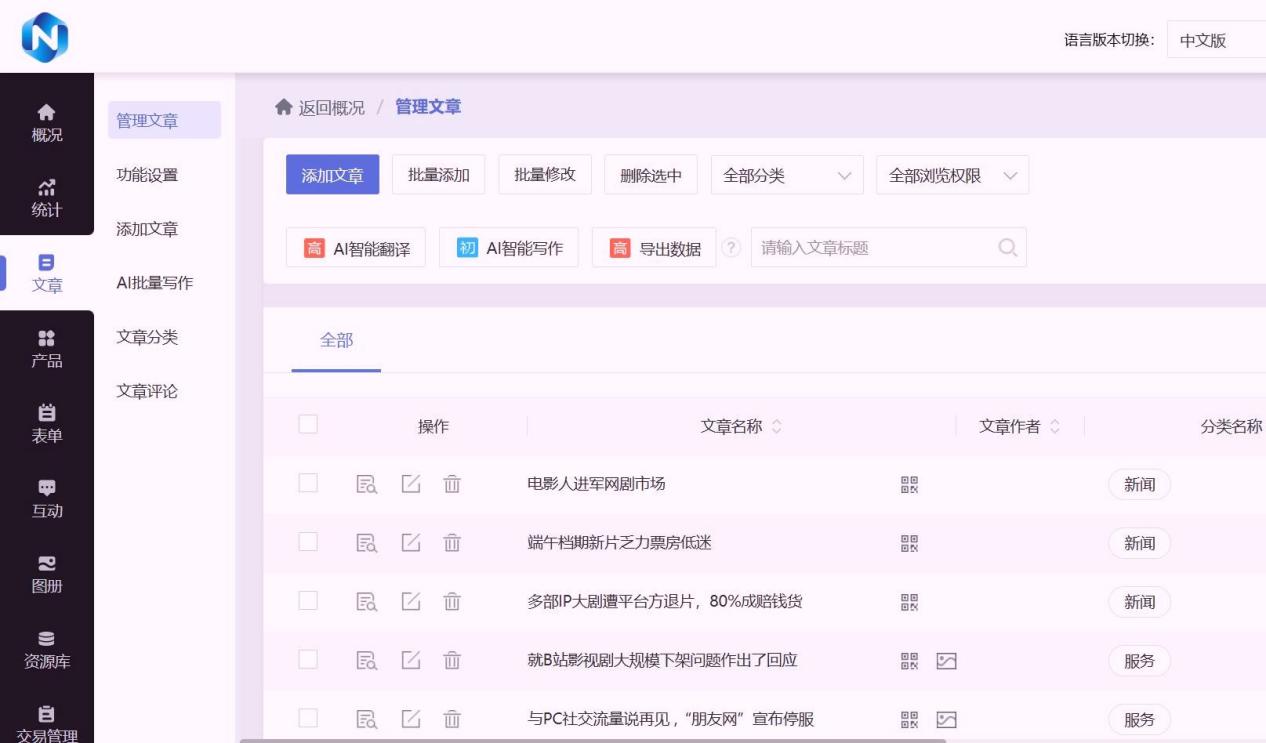The image size is (1266, 743).
Task: Open 统计 in the left sidebar
Action: [47, 198]
